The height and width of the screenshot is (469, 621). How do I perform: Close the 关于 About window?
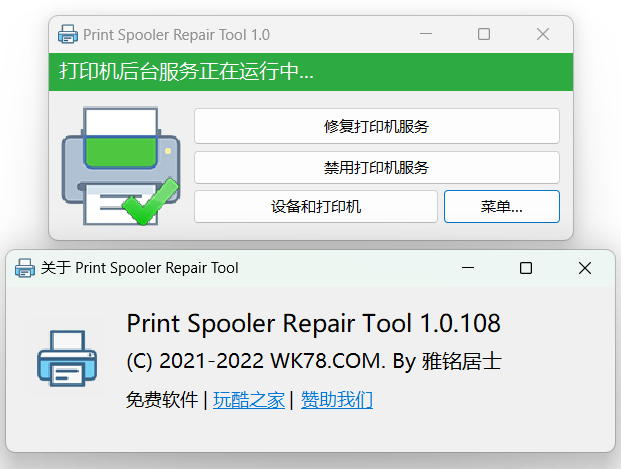[585, 268]
